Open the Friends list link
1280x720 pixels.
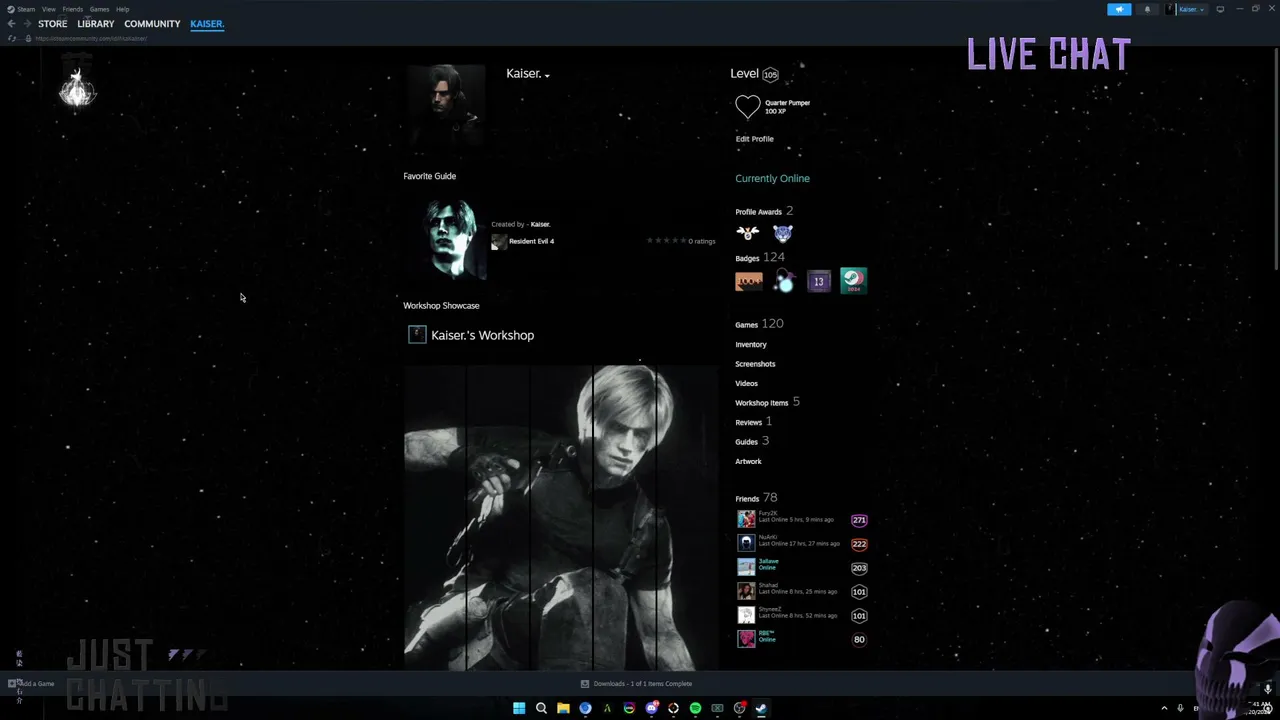tap(756, 498)
